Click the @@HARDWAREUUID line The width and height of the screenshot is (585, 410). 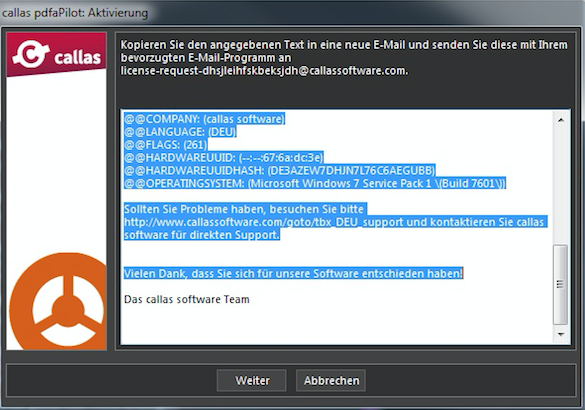pyautogui.click(x=223, y=157)
